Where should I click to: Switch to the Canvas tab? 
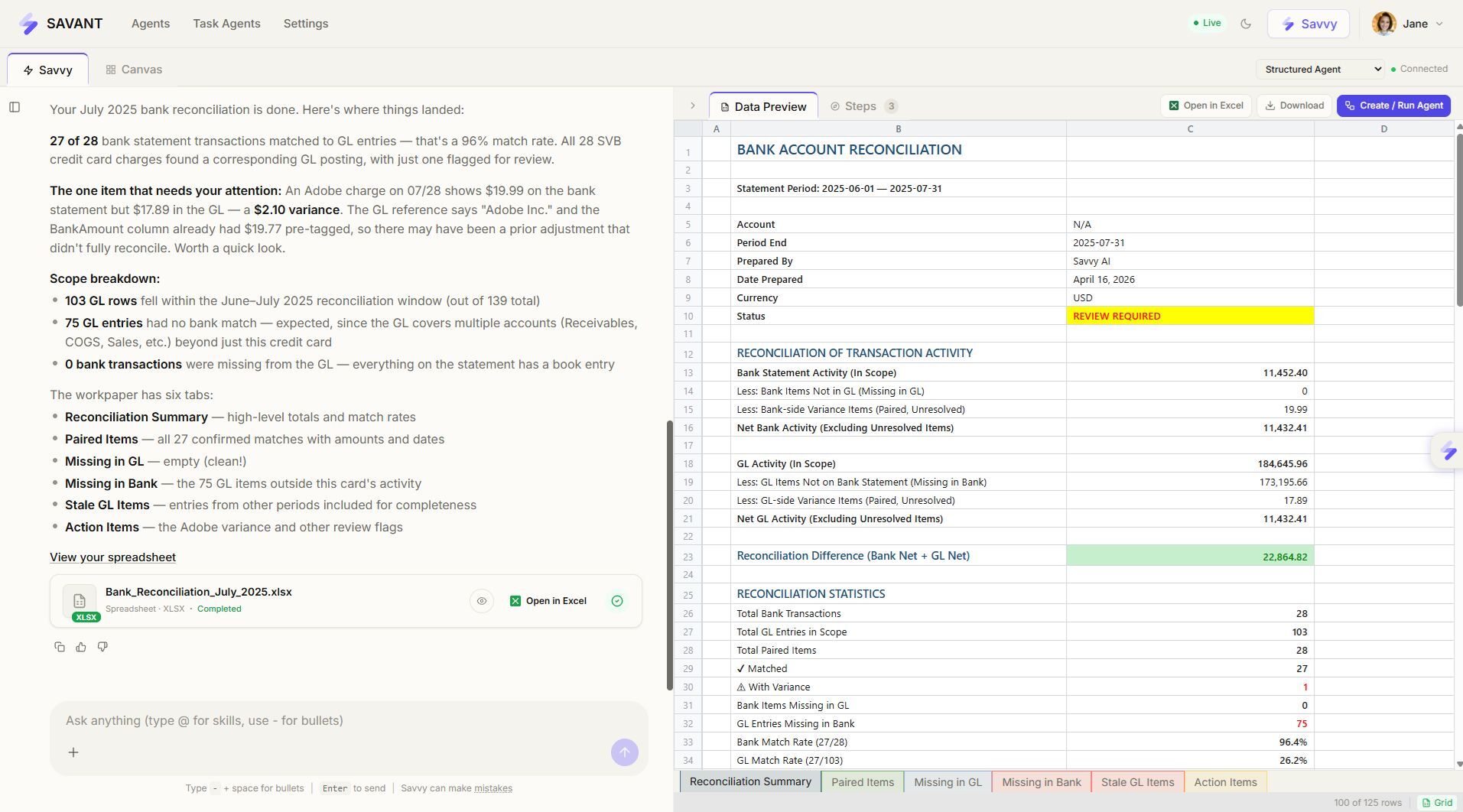134,70
